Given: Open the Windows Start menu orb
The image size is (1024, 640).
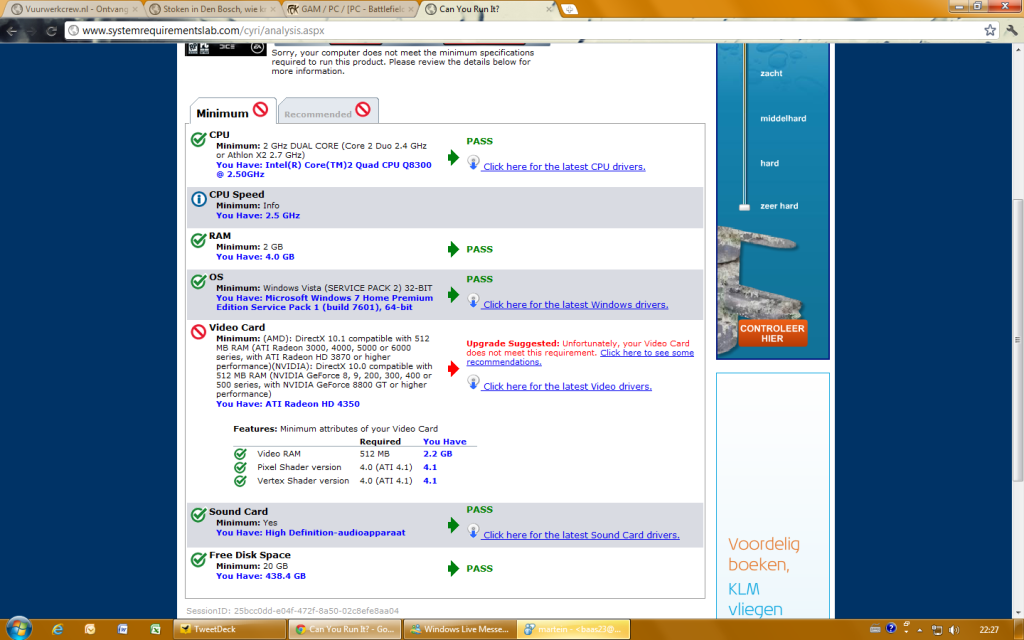Looking at the screenshot, I should pyautogui.click(x=18, y=628).
